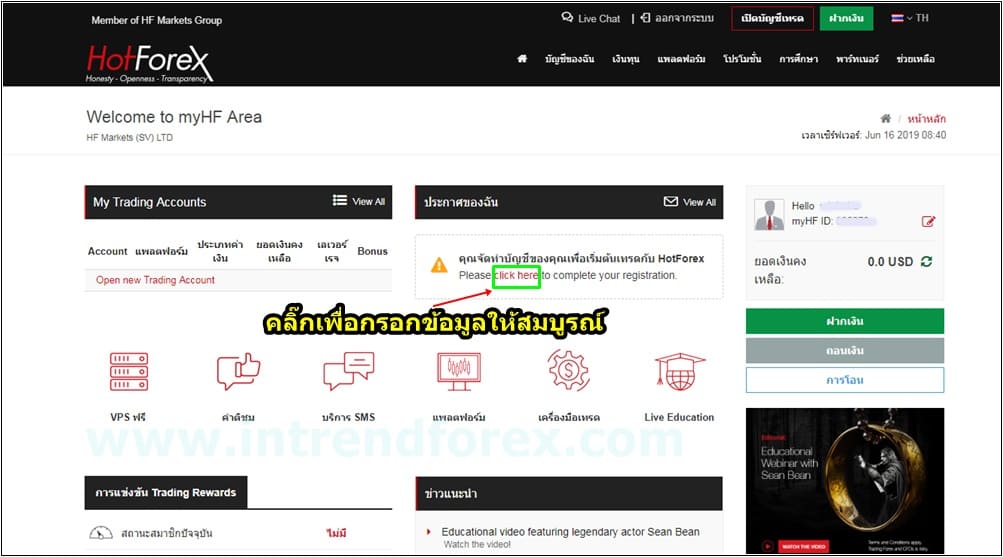Open the เครื่องมือเทรด gear icon
Image resolution: width=1003 pixels, height=557 pixels.
[x=569, y=370]
